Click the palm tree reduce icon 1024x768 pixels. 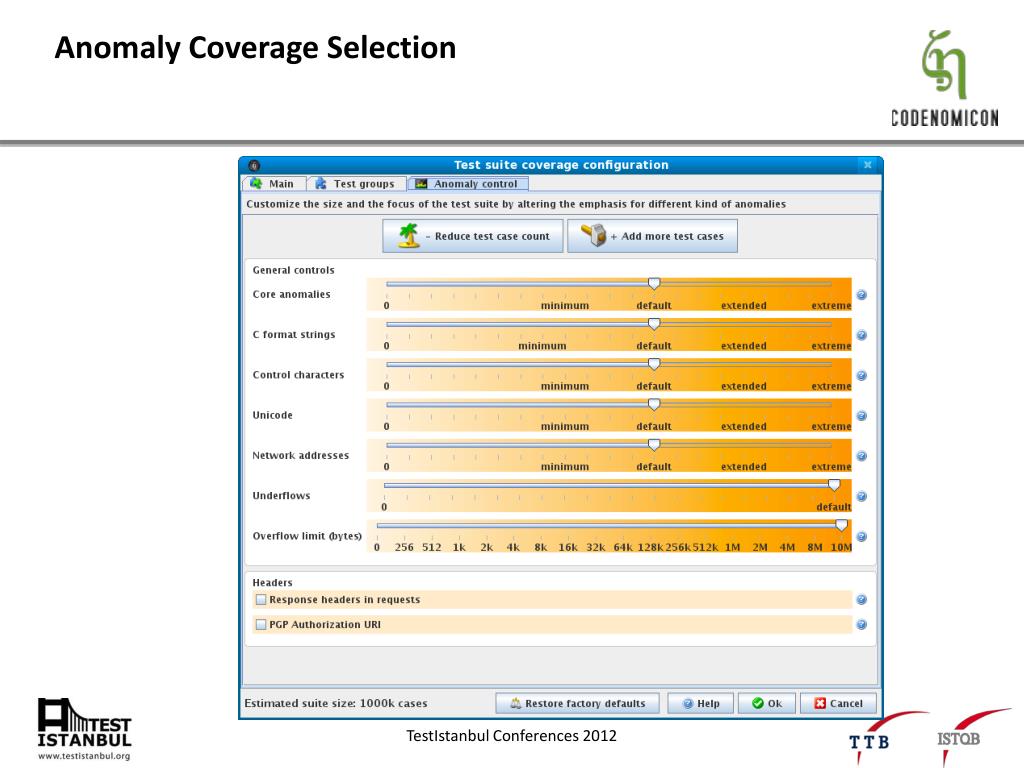pyautogui.click(x=409, y=236)
